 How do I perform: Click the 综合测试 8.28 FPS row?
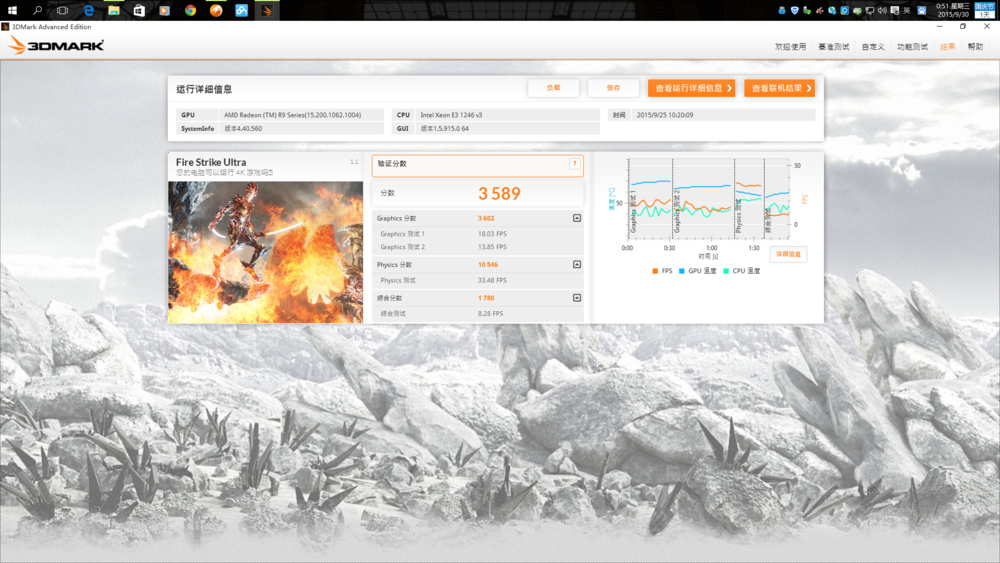478,314
